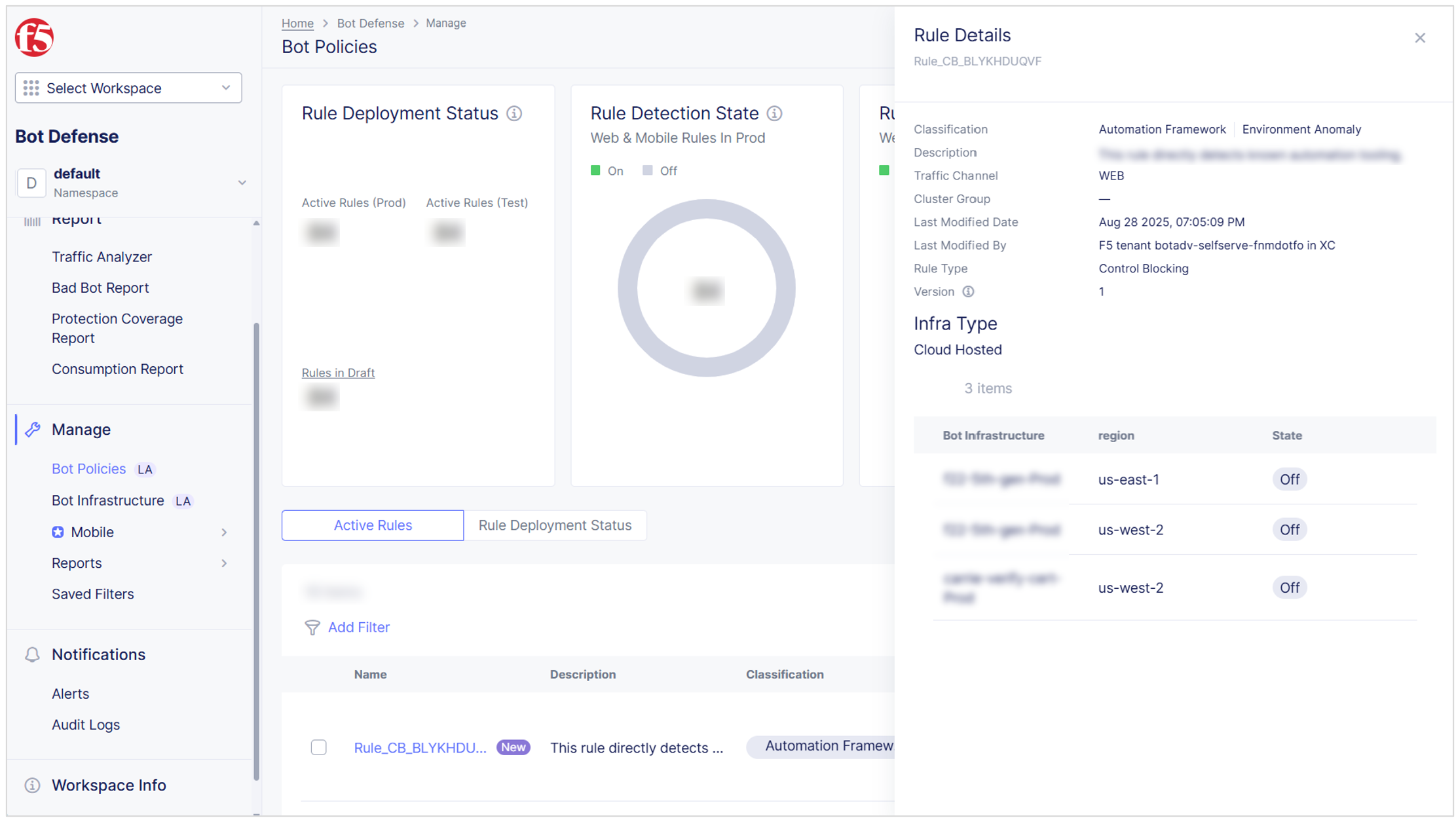Check the Rule_CB_BLYKHDU row checkbox

point(318,747)
